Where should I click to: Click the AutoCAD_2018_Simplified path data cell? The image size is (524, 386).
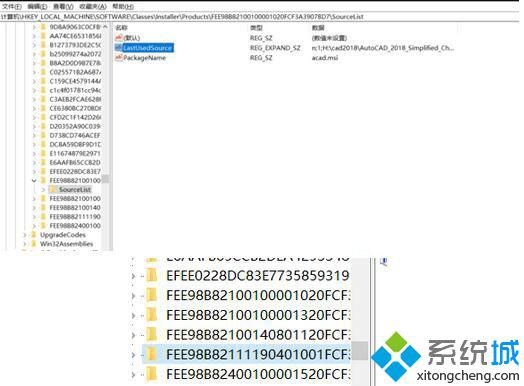tap(383, 48)
